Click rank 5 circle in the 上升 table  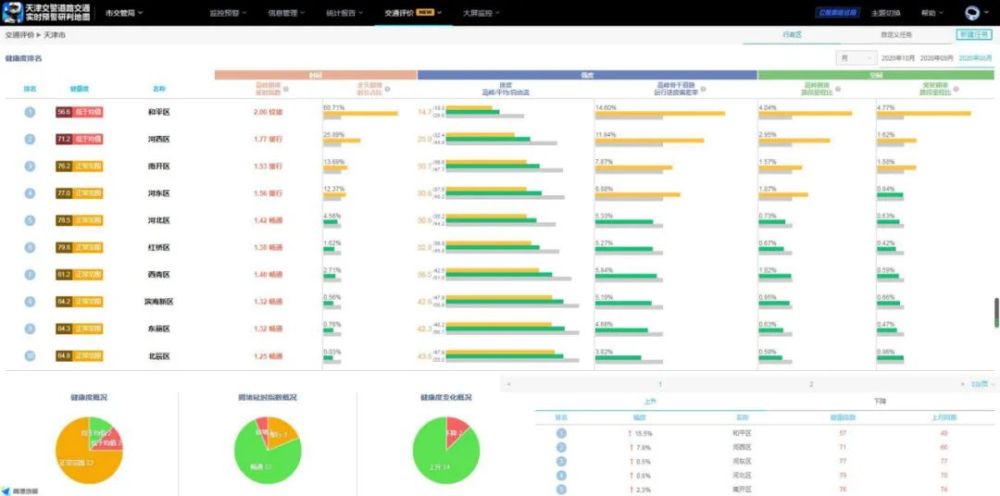pyautogui.click(x=561, y=489)
